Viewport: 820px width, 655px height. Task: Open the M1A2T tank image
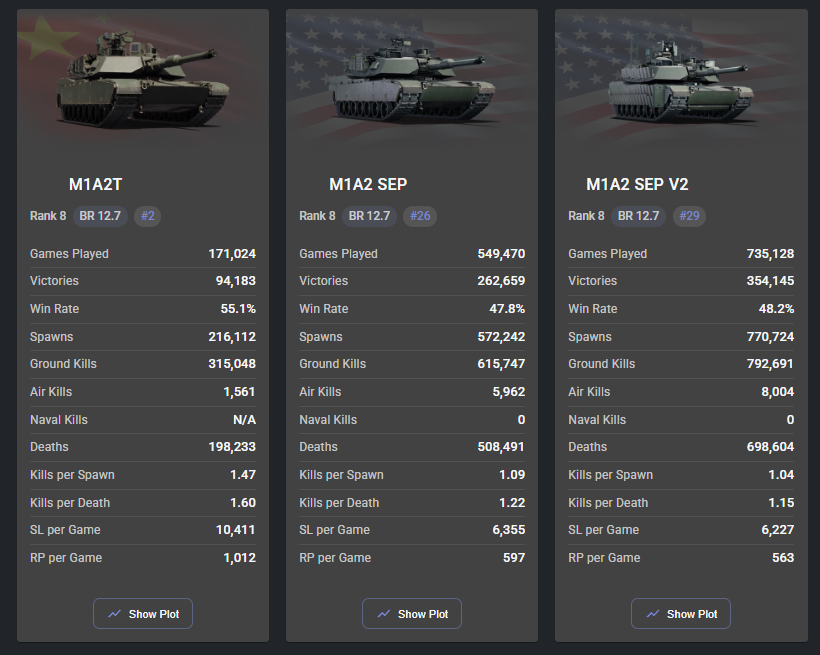click(143, 78)
